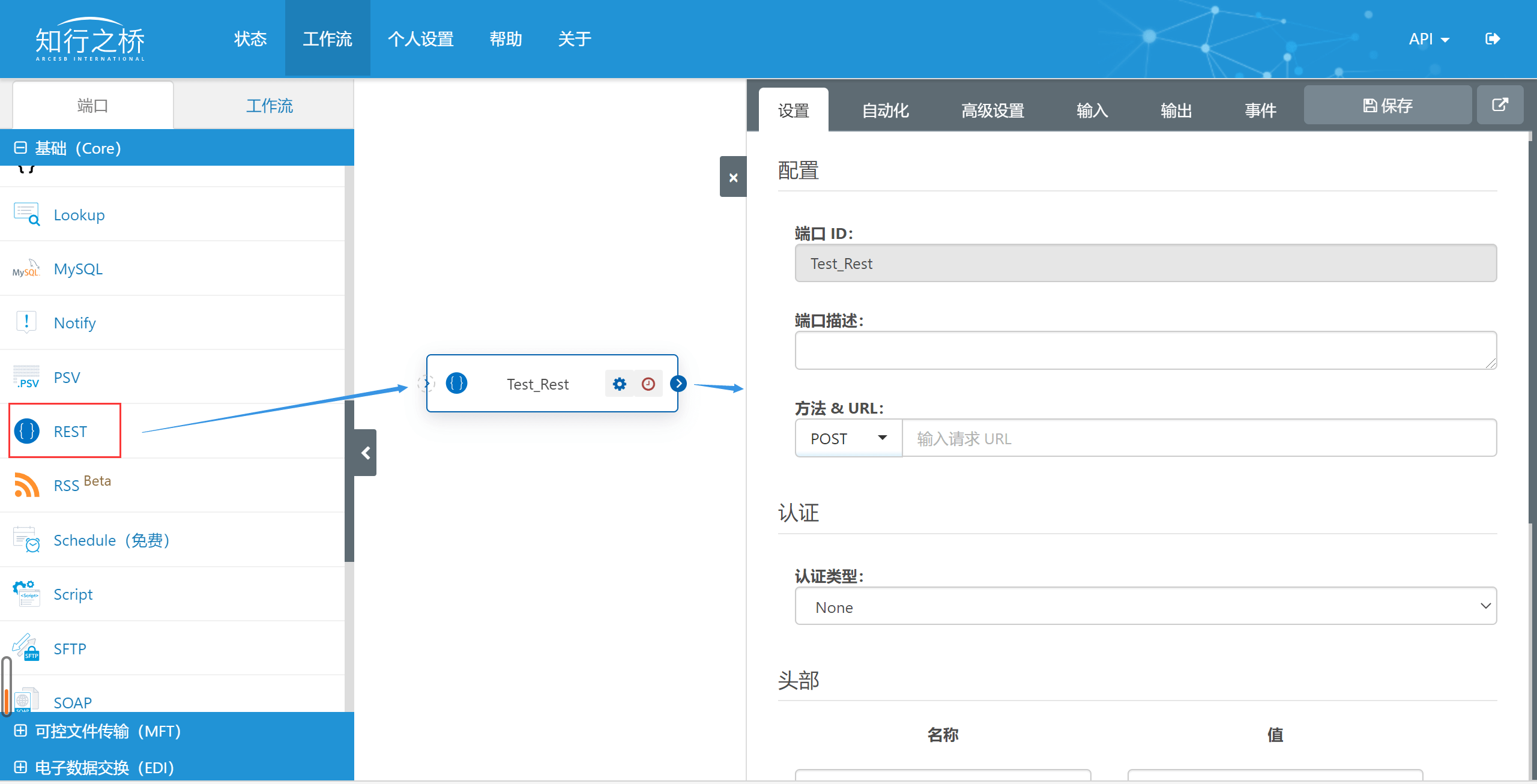This screenshot has width=1537, height=784.
Task: Open the 认证类型 None dropdown
Action: point(1145,606)
